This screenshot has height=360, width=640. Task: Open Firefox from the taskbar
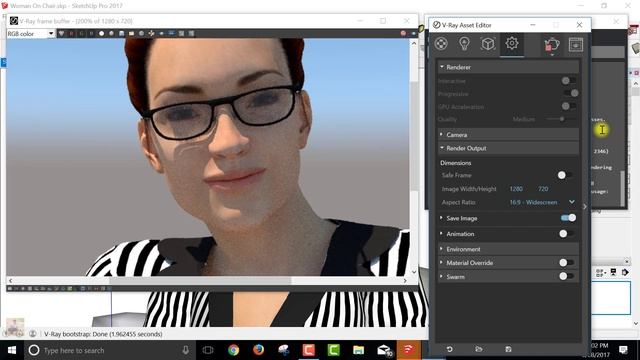pyautogui.click(x=258, y=350)
